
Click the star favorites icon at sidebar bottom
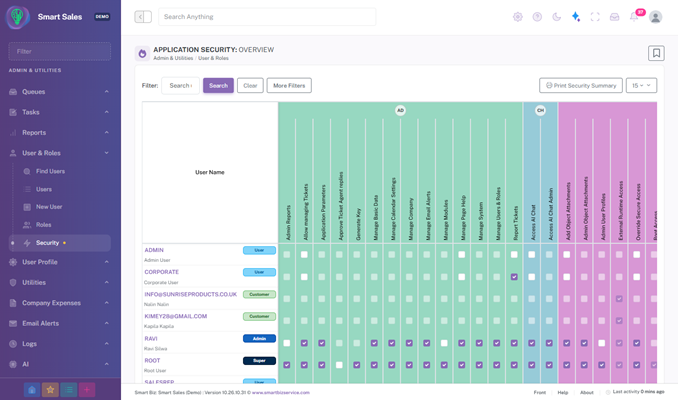(50, 390)
